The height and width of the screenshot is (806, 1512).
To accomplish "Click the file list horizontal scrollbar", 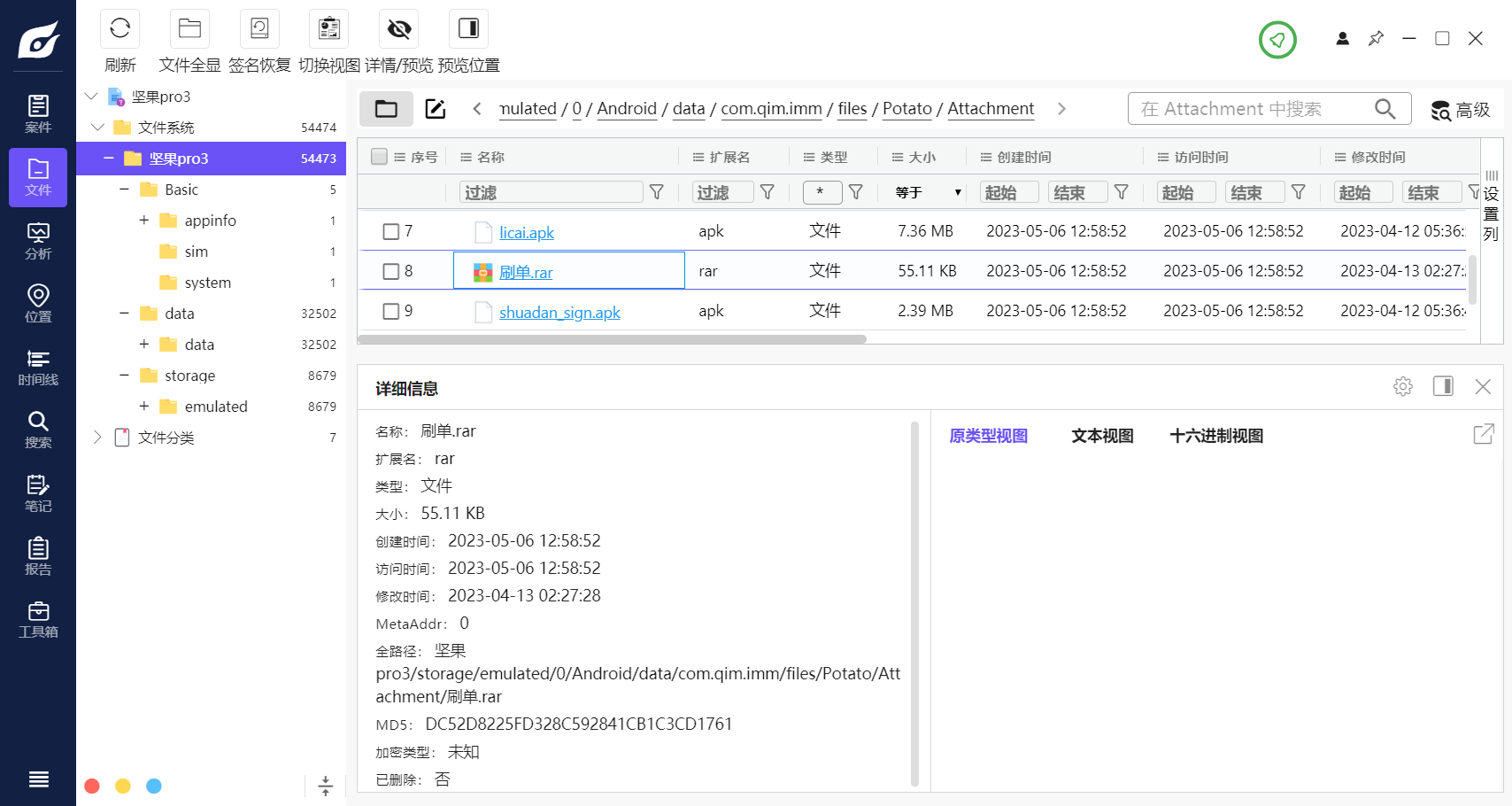I will pyautogui.click(x=613, y=339).
